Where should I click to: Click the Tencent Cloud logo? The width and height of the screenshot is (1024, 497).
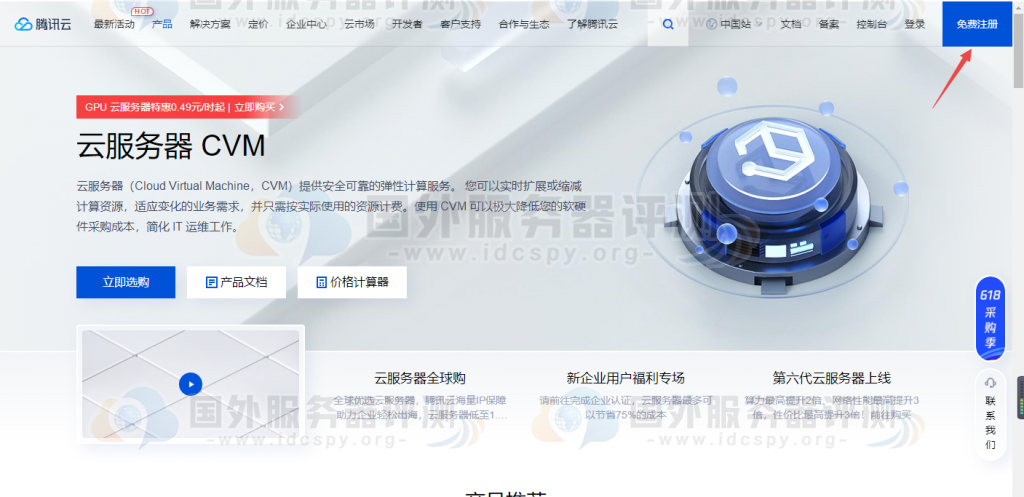click(x=43, y=24)
